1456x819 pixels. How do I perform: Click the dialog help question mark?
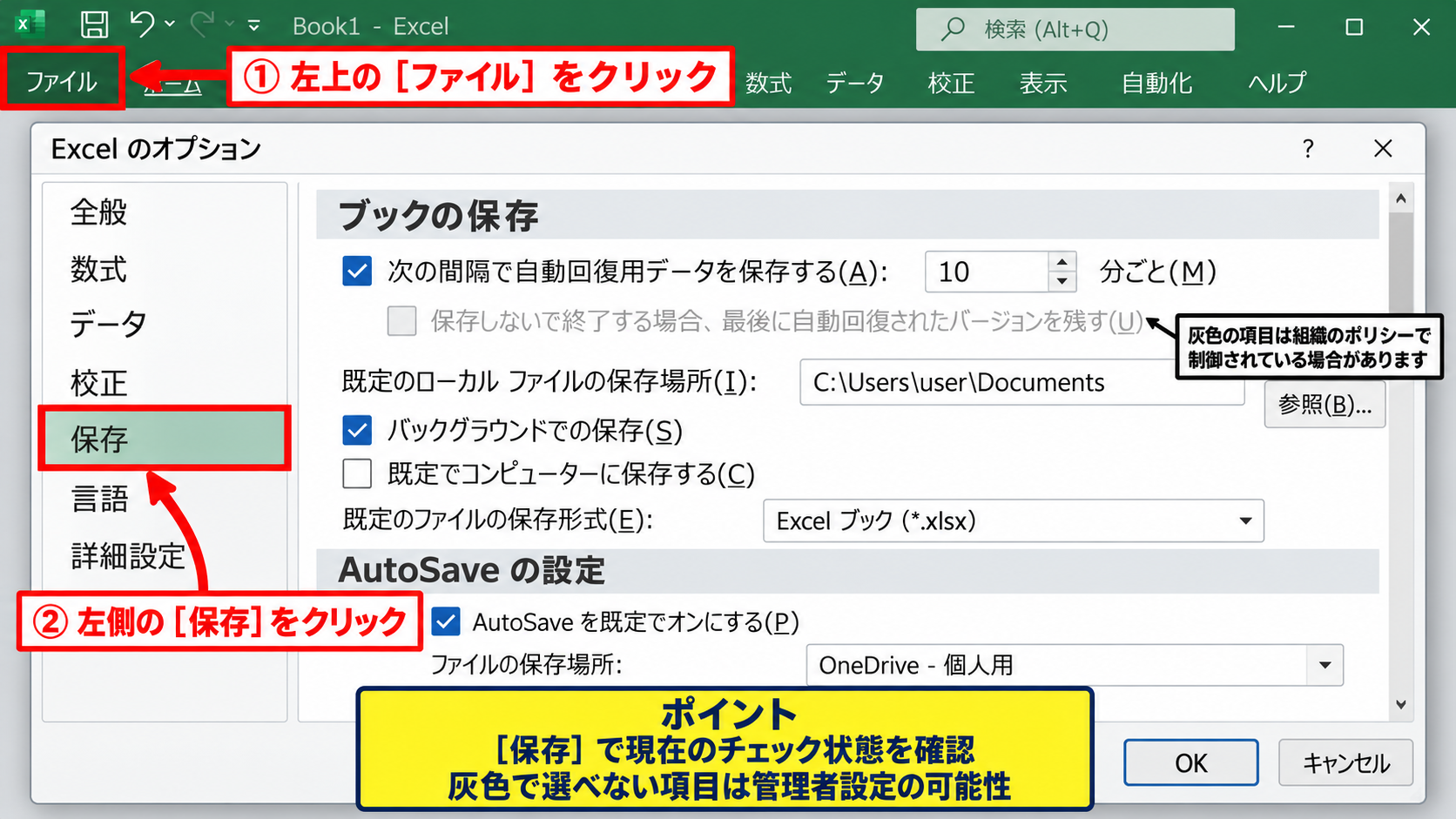(1308, 149)
